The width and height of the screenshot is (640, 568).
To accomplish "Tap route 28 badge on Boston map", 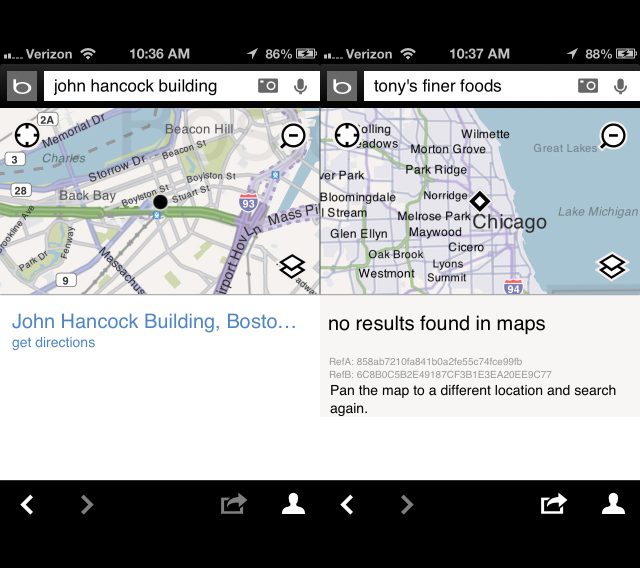I will [20, 191].
